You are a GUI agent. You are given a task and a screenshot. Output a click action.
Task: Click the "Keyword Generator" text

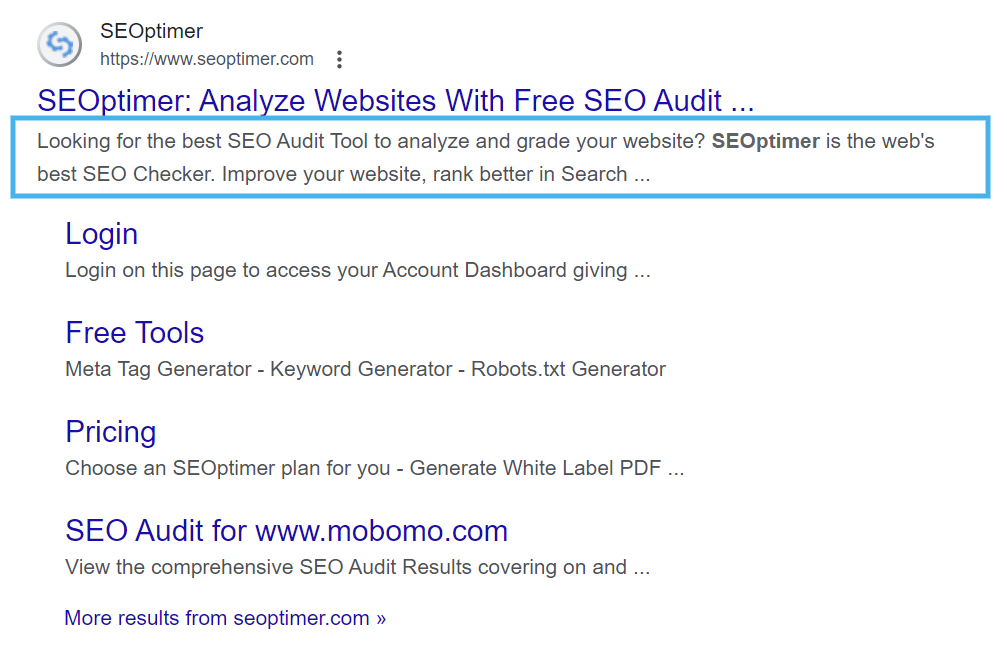click(361, 369)
